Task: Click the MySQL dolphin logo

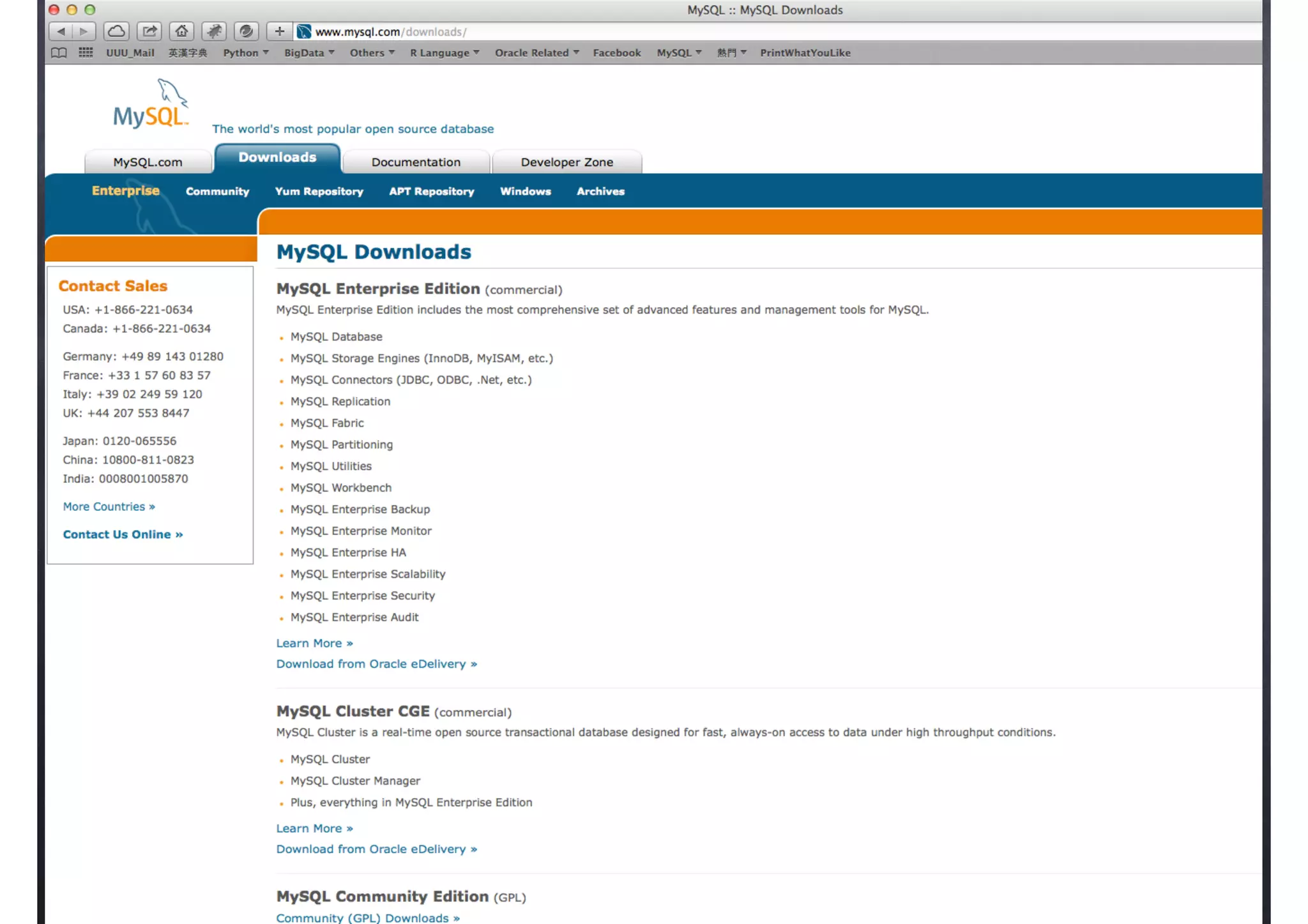Action: point(151,103)
